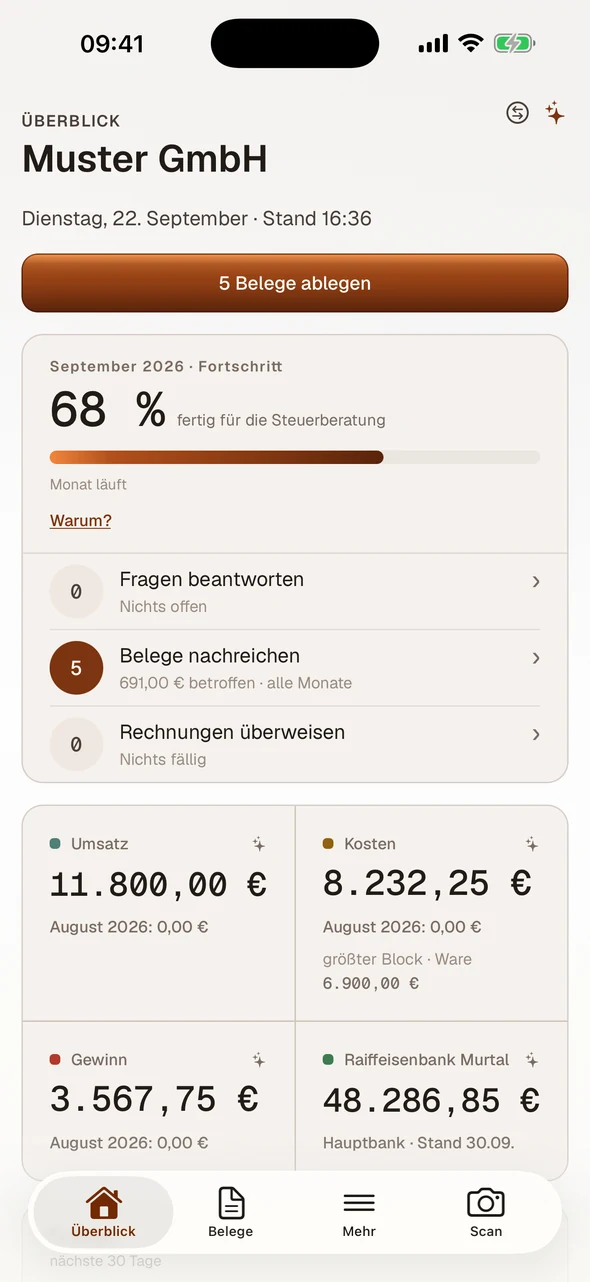The image size is (590, 1282).
Task: Open the Umsatz 11.800,00 € card
Action: 159,913
